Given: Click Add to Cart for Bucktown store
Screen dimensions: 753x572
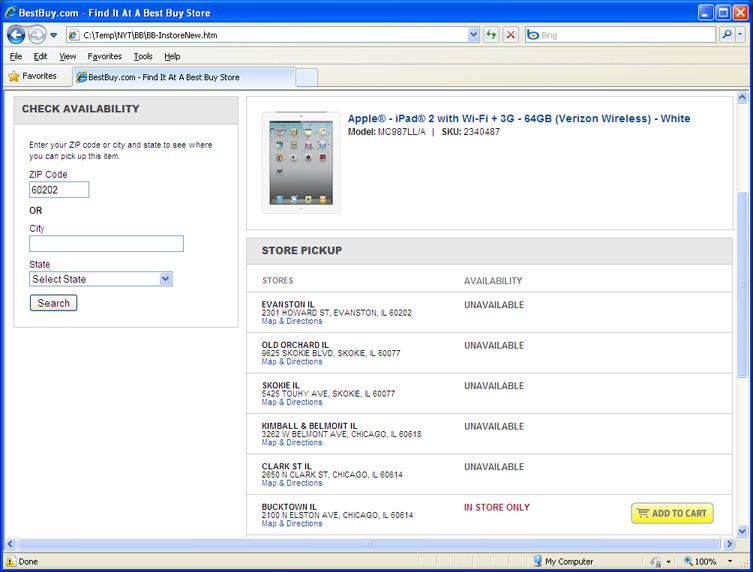Looking at the screenshot, I should click(x=672, y=513).
